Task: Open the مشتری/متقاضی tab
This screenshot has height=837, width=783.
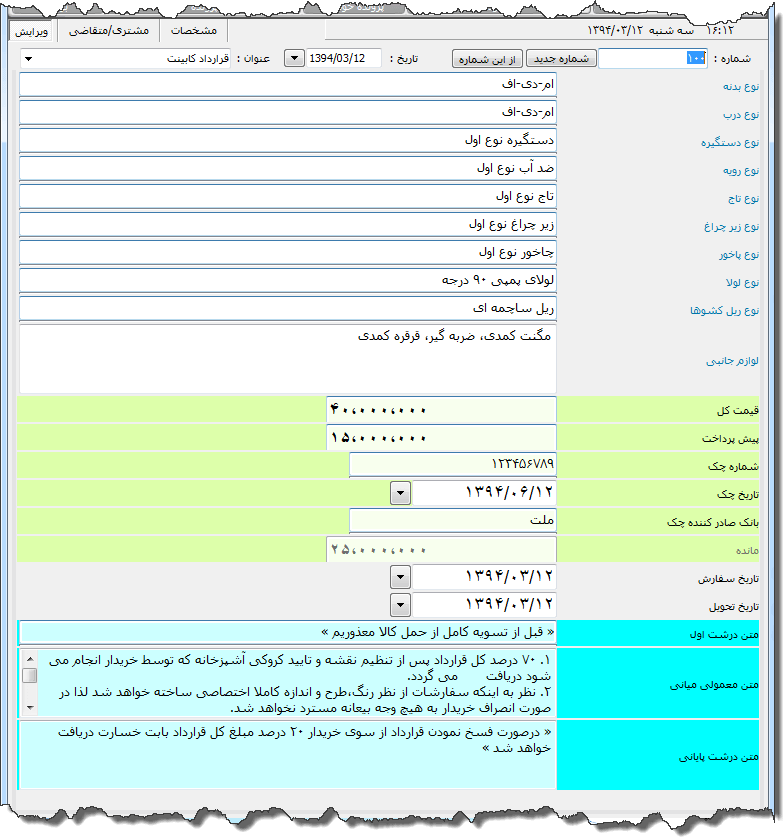Action: (109, 30)
